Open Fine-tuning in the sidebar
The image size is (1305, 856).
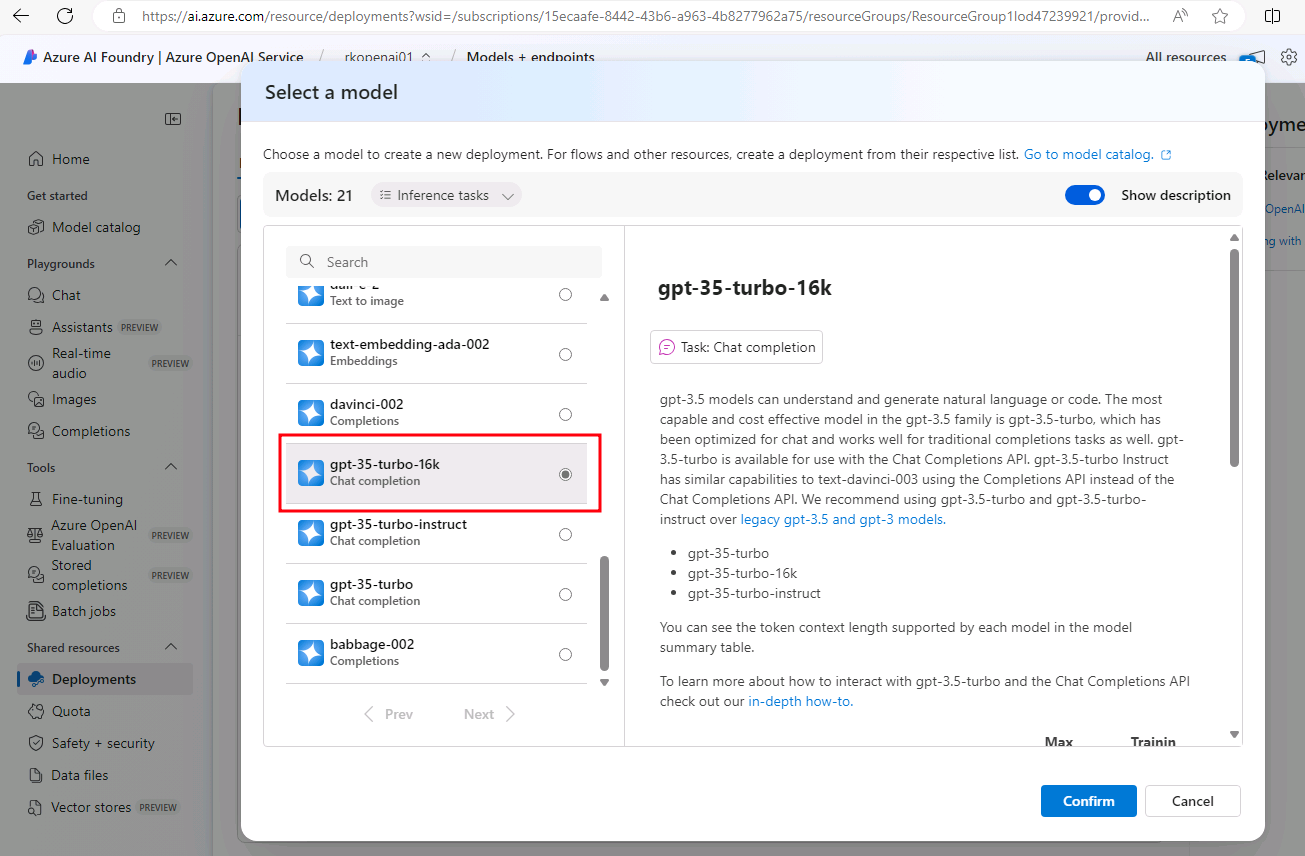87,499
